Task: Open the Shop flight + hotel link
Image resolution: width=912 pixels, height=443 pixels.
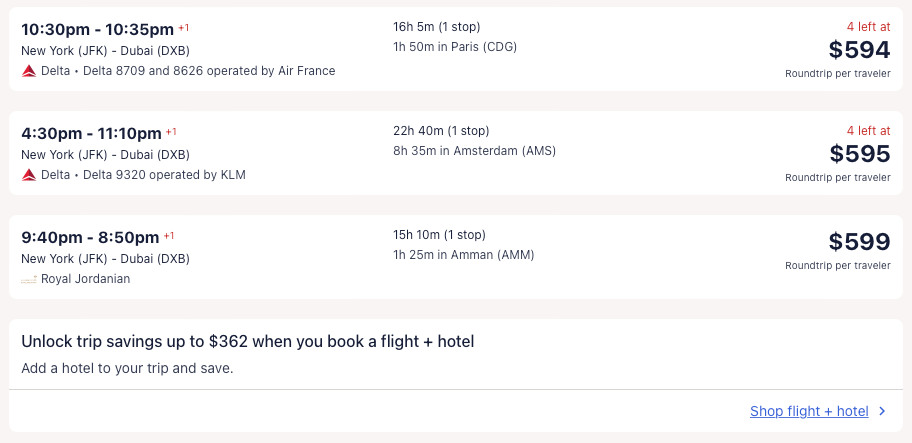Action: (x=809, y=411)
